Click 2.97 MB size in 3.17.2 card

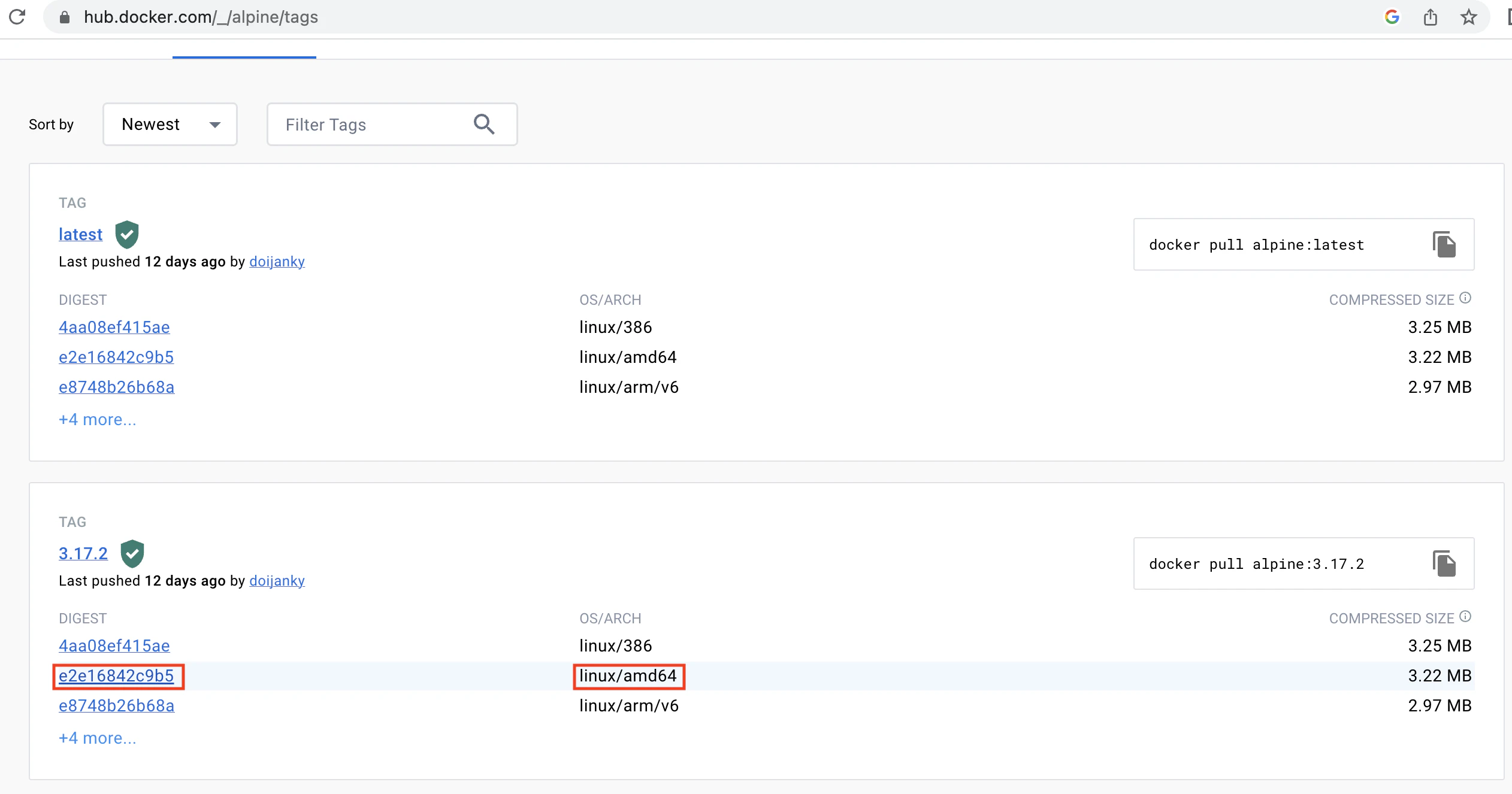[x=1440, y=706]
